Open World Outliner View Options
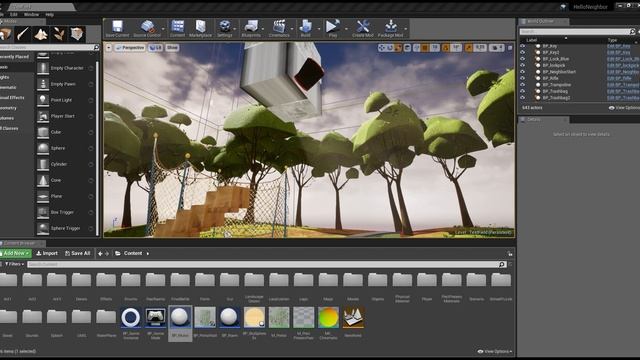Image resolution: width=640 pixels, height=360 pixels. (624, 108)
